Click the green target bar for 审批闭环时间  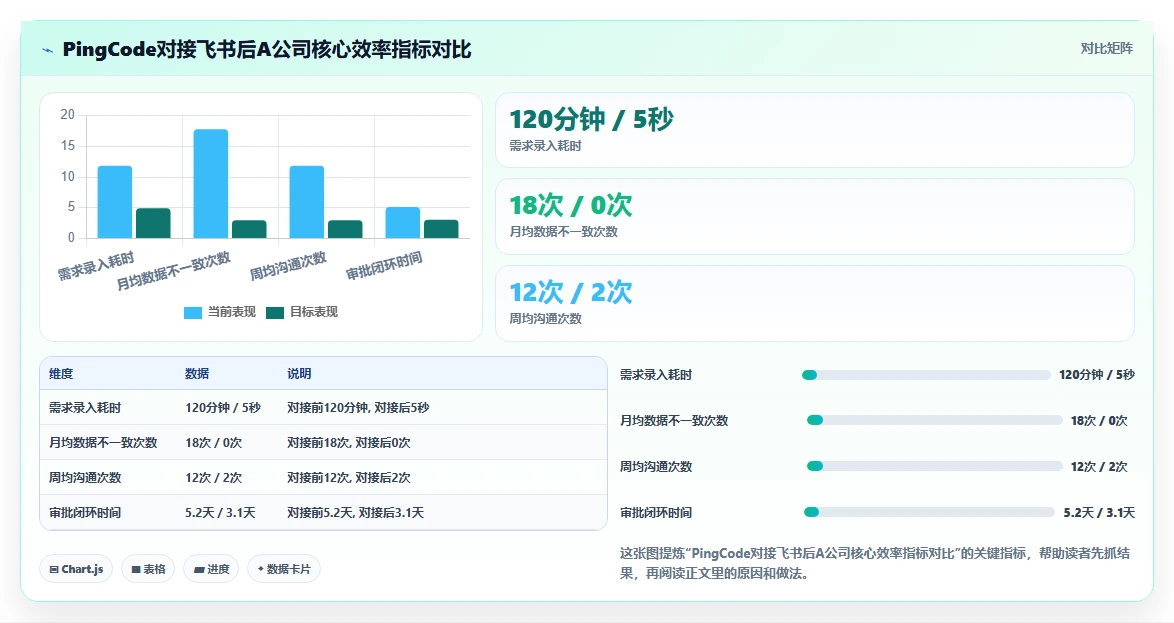click(x=441, y=229)
